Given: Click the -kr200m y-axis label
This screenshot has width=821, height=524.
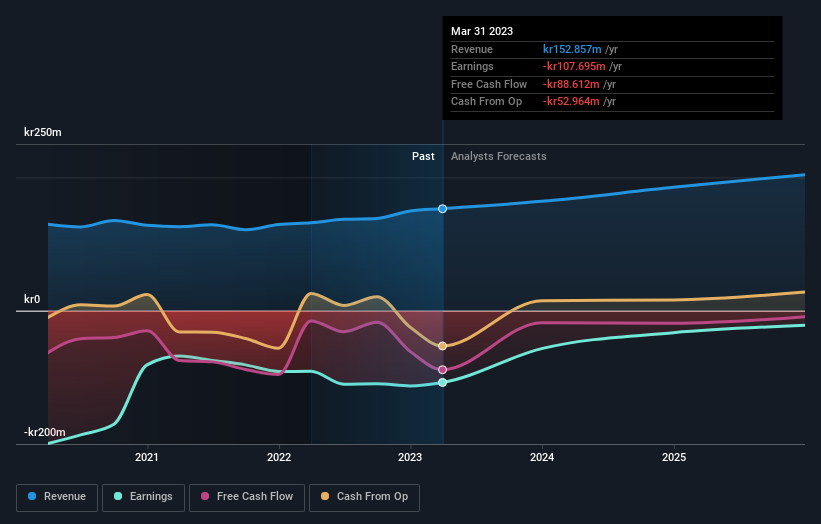Looking at the screenshot, I should point(45,432).
